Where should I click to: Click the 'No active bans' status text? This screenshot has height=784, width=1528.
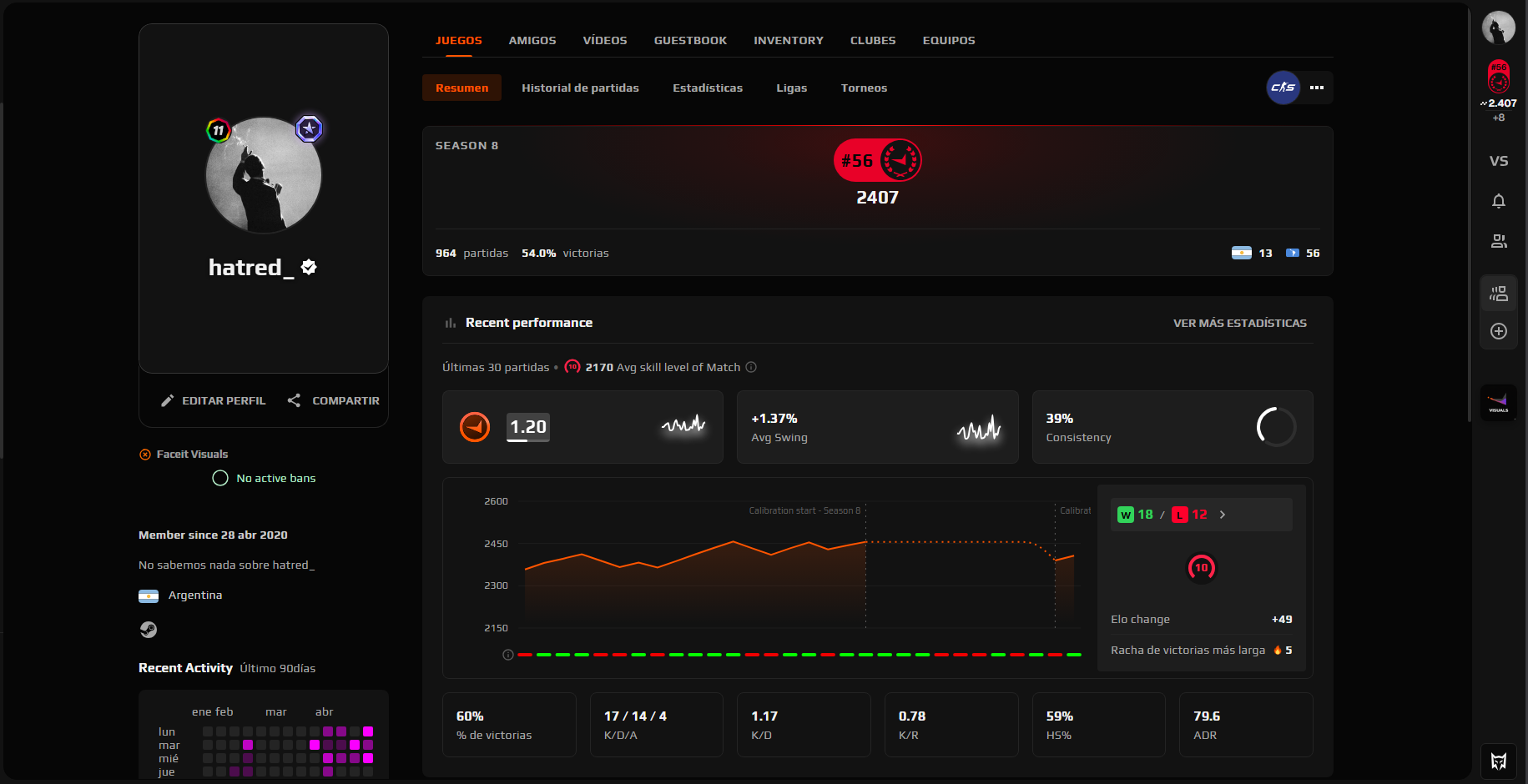276,478
